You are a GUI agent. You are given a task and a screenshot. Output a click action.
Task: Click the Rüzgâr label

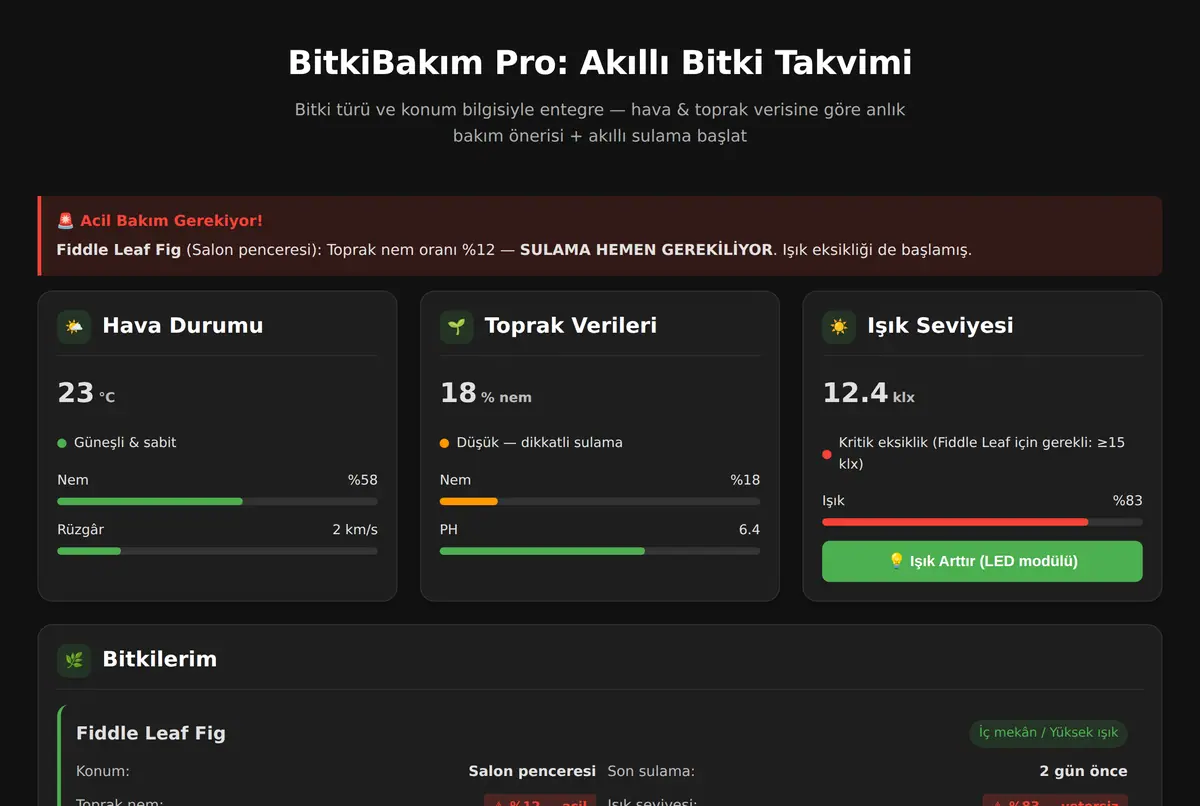[x=80, y=530]
